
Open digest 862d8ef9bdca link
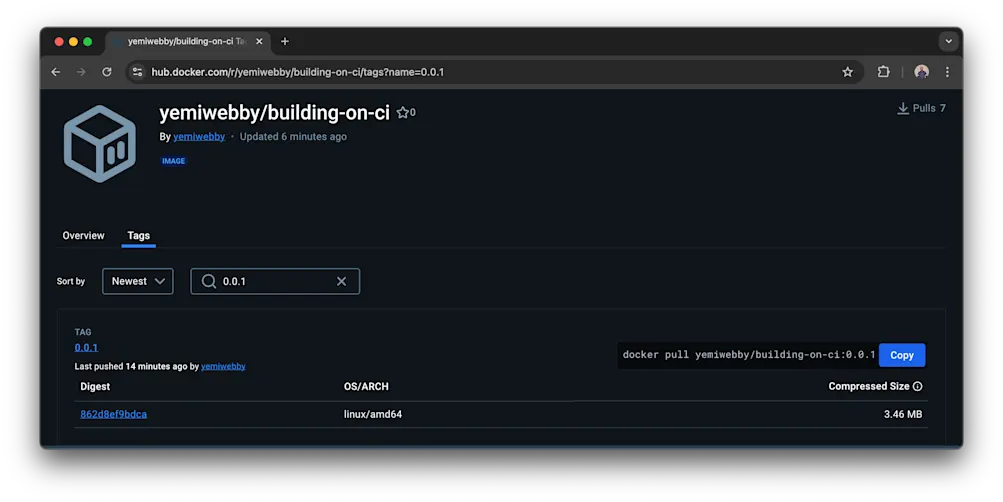(113, 414)
